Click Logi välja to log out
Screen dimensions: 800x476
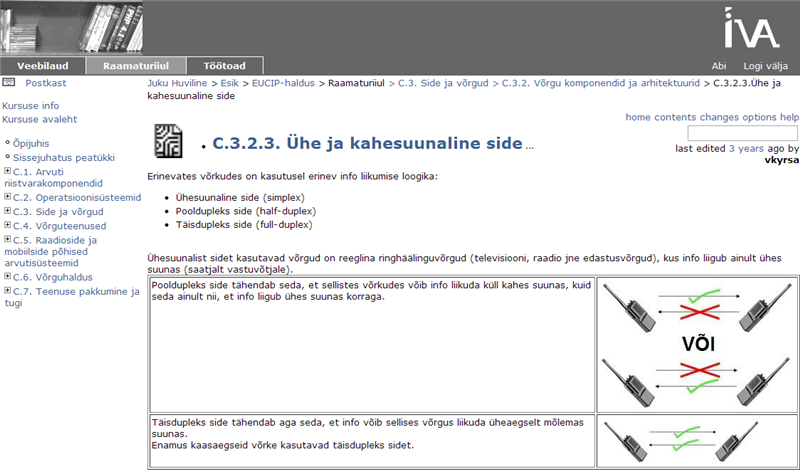coord(765,66)
